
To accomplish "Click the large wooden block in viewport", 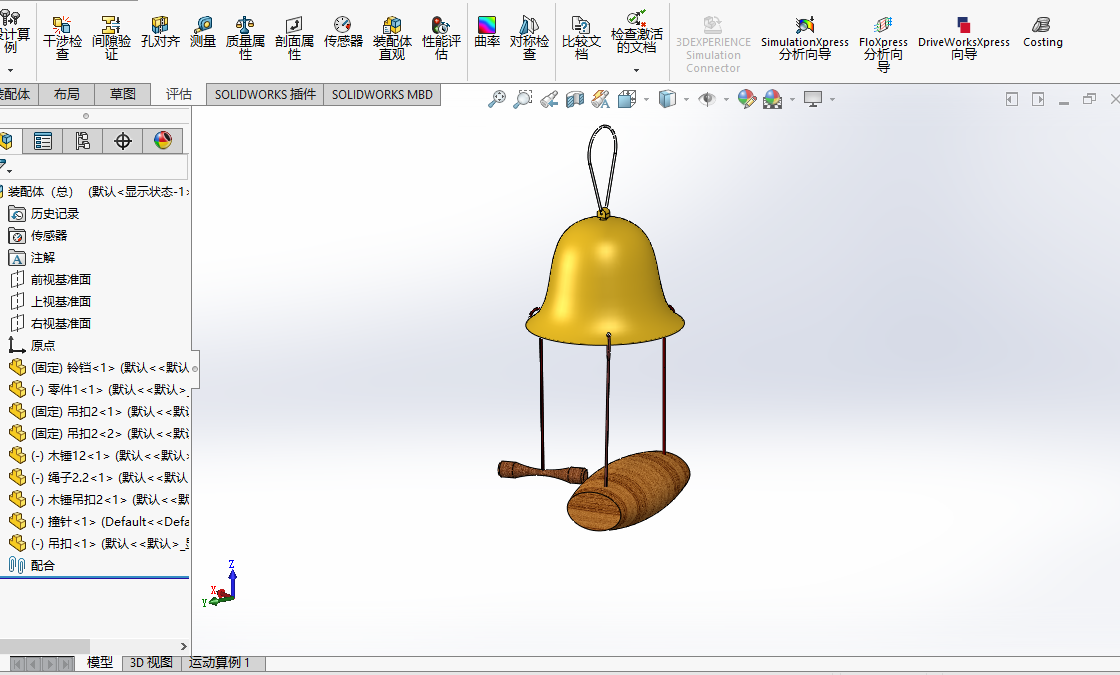I will click(x=629, y=491).
